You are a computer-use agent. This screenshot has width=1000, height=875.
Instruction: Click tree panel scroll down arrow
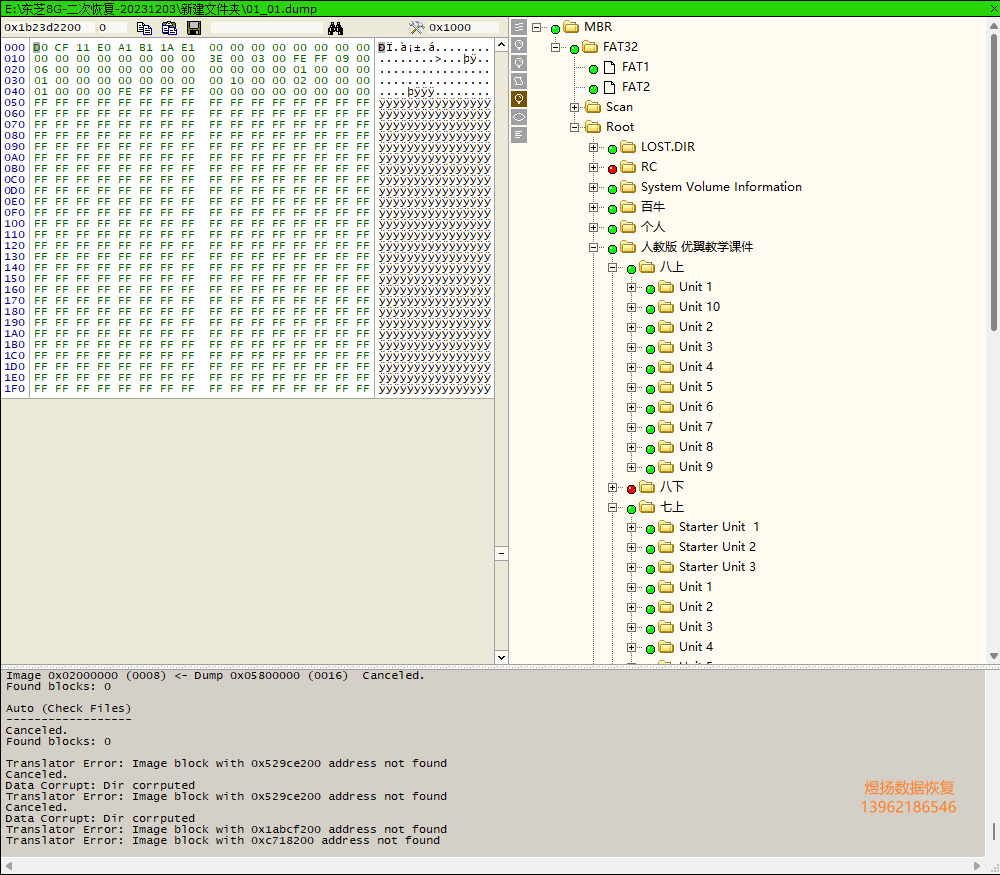click(x=994, y=656)
